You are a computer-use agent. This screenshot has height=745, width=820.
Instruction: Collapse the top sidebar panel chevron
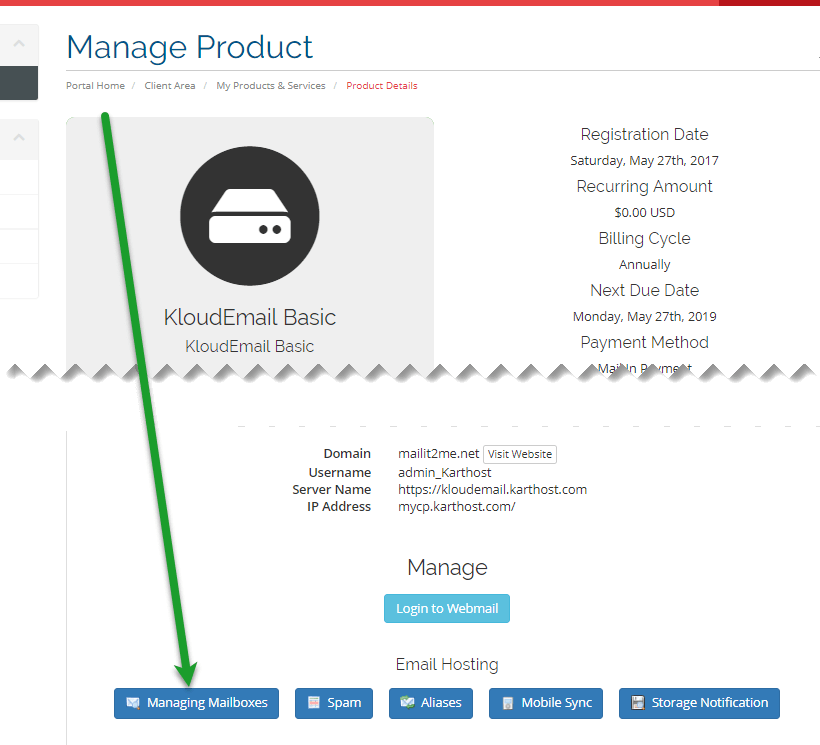tap(19, 44)
